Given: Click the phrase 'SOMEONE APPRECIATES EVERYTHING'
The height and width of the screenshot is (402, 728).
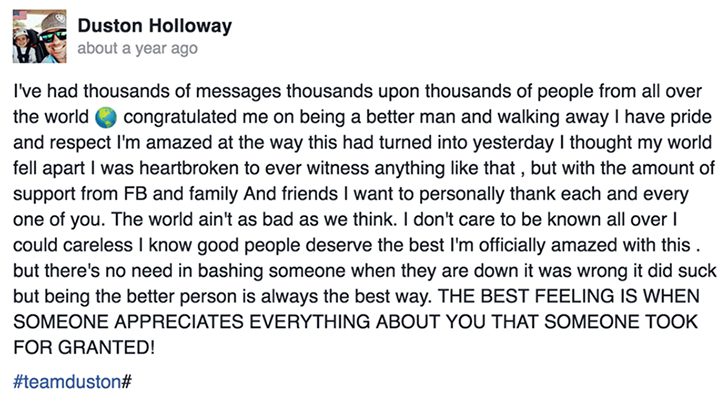Looking at the screenshot, I should pos(191,322).
